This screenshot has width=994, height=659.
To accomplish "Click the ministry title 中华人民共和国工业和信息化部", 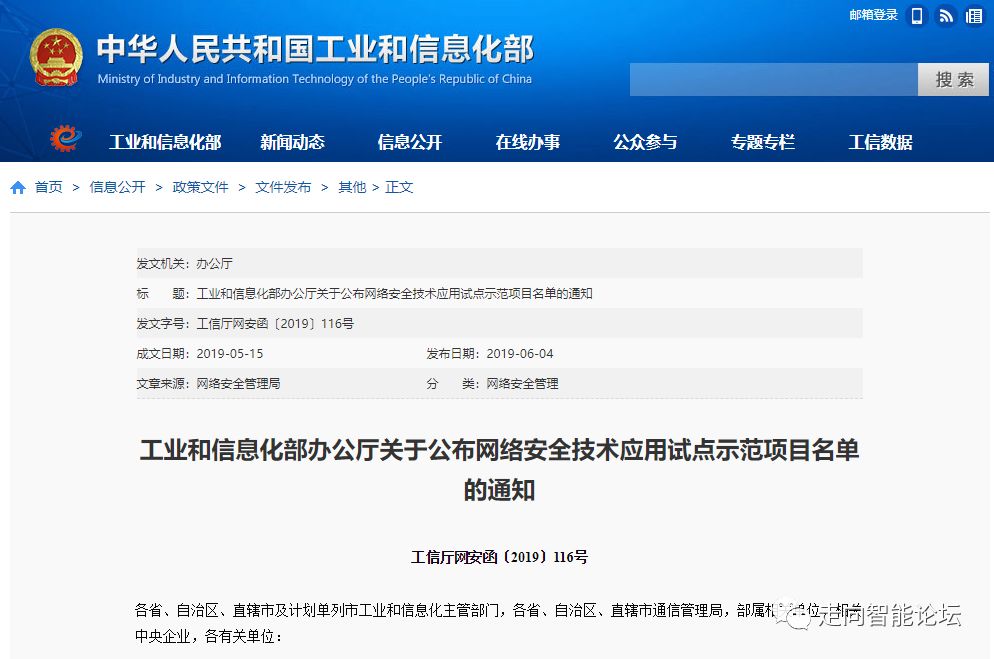I will (315, 49).
